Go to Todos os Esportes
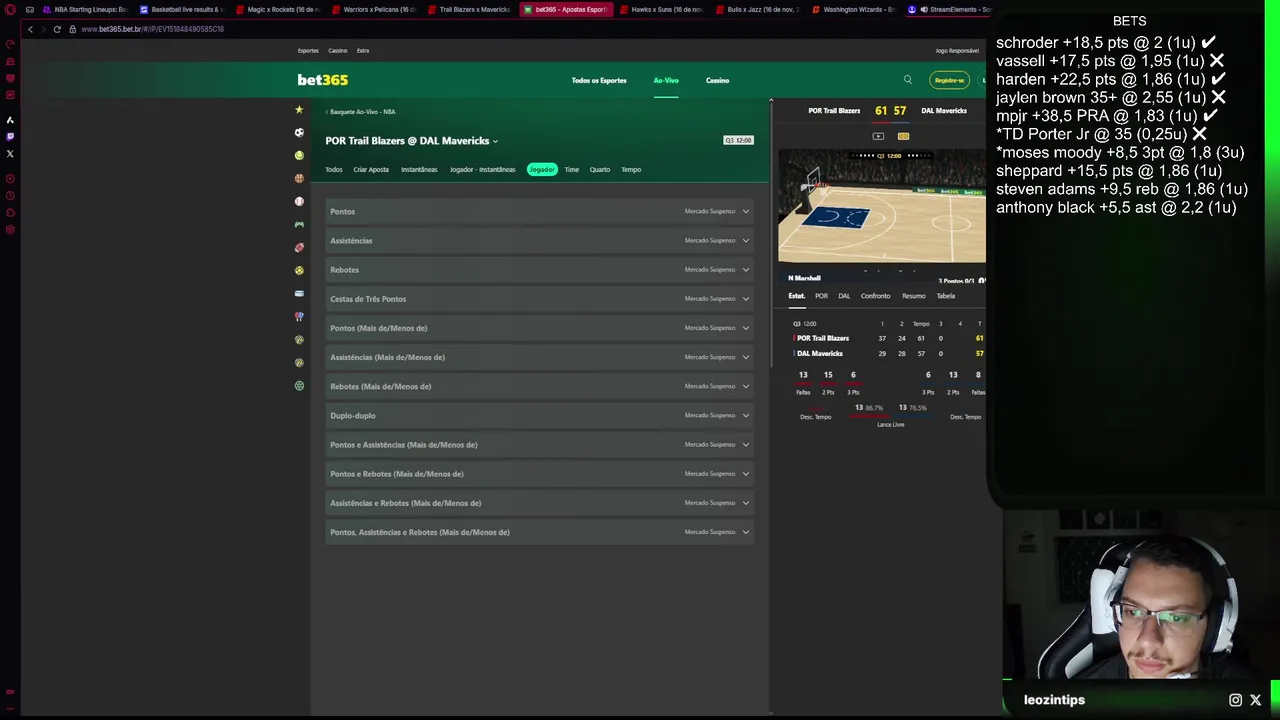Viewport: 1280px width, 720px height. point(599,80)
